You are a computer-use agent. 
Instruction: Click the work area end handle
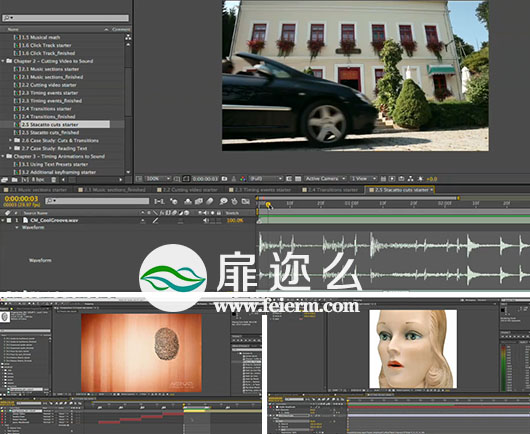(x=458, y=198)
